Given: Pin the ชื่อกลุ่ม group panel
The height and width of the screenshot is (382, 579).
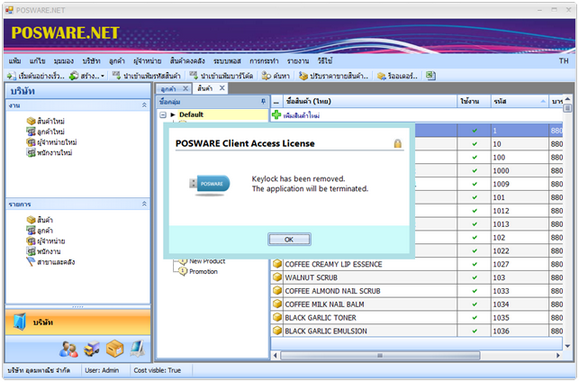Looking at the screenshot, I should (263, 101).
